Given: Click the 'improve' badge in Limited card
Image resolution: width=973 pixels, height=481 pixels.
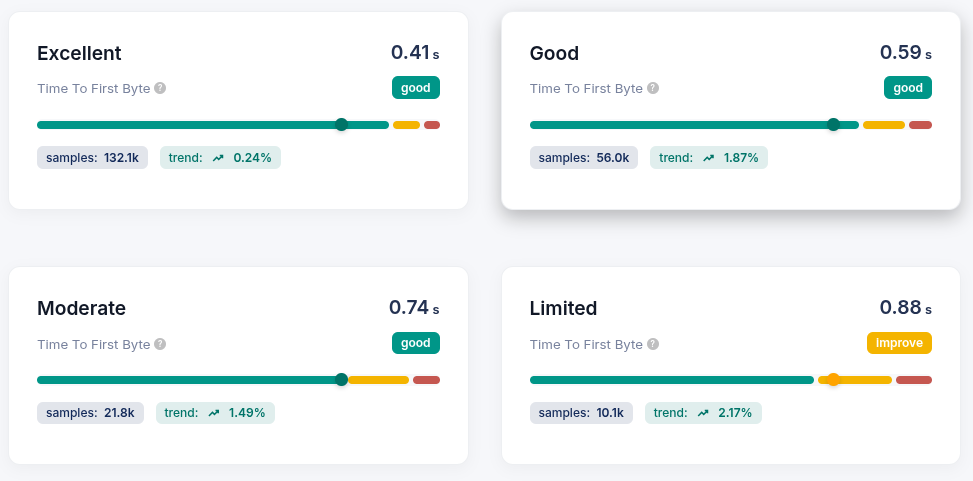Looking at the screenshot, I should (899, 343).
